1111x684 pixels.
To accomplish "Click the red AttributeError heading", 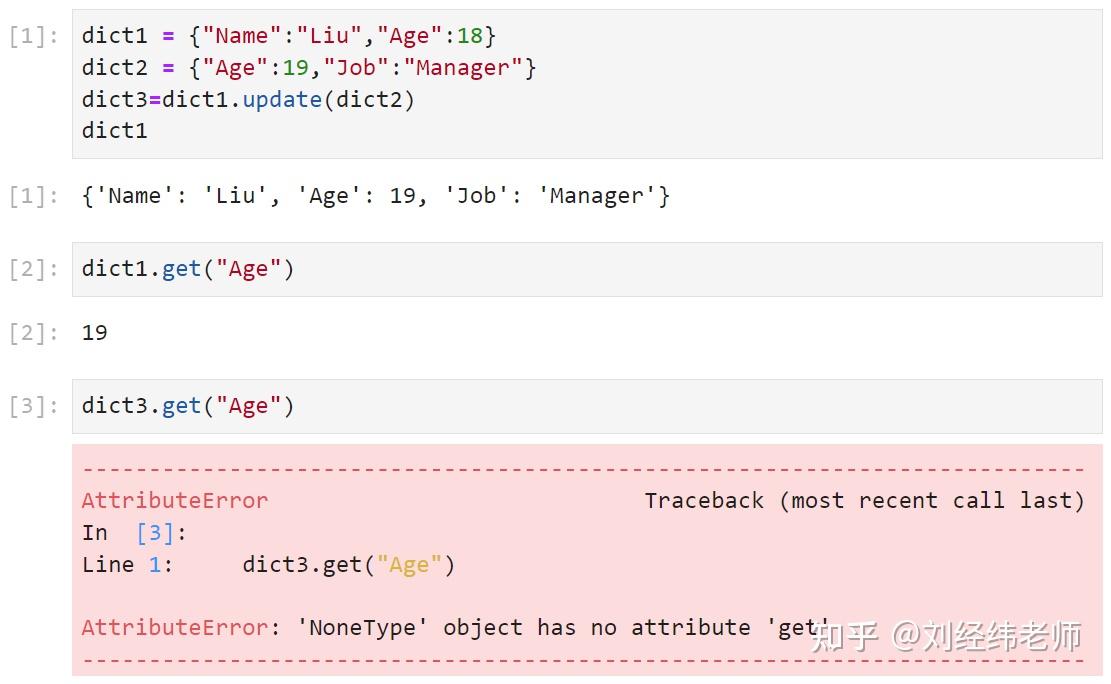I will click(175, 500).
